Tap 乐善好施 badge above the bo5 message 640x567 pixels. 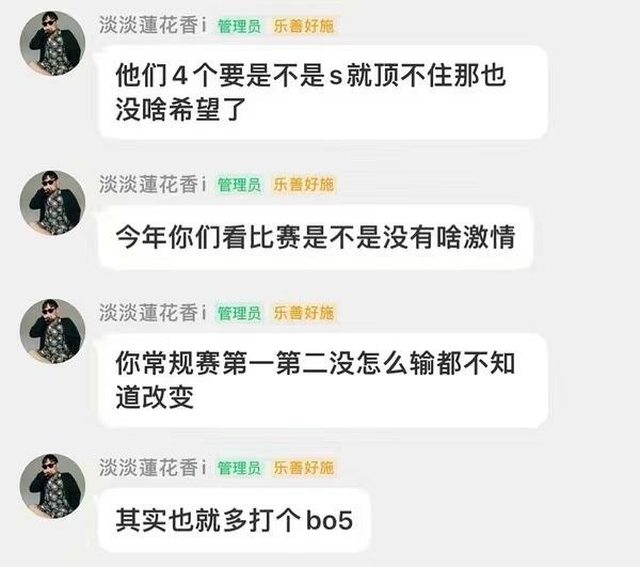click(304, 468)
